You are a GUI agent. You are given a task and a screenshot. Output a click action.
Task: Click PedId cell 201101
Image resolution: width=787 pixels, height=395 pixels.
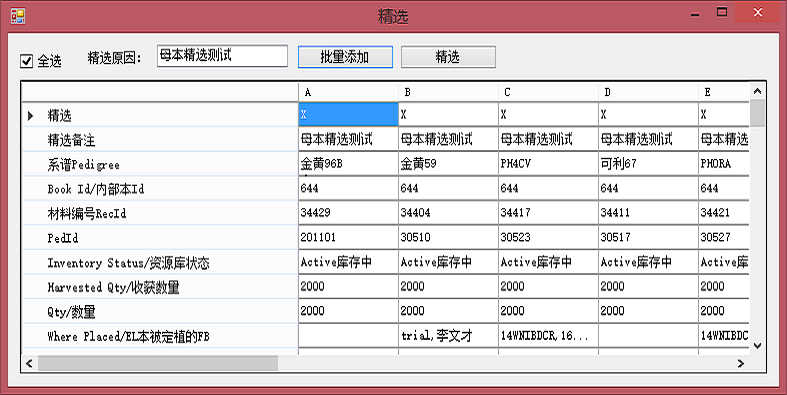pyautogui.click(x=348, y=237)
